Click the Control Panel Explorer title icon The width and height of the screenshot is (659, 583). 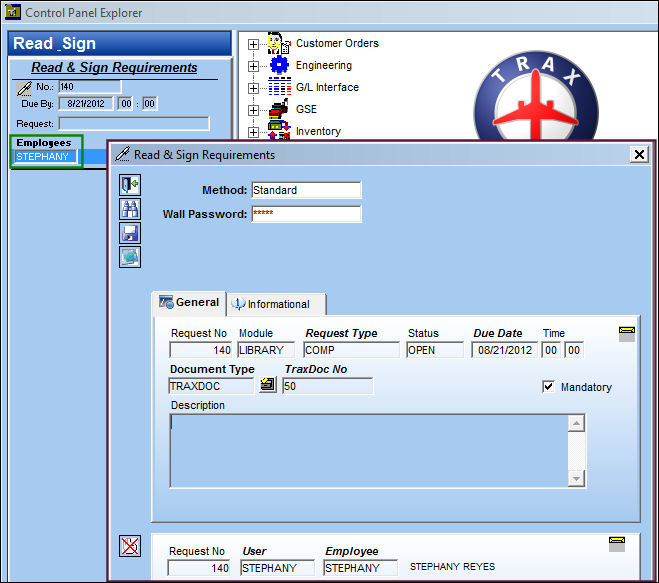pos(13,12)
